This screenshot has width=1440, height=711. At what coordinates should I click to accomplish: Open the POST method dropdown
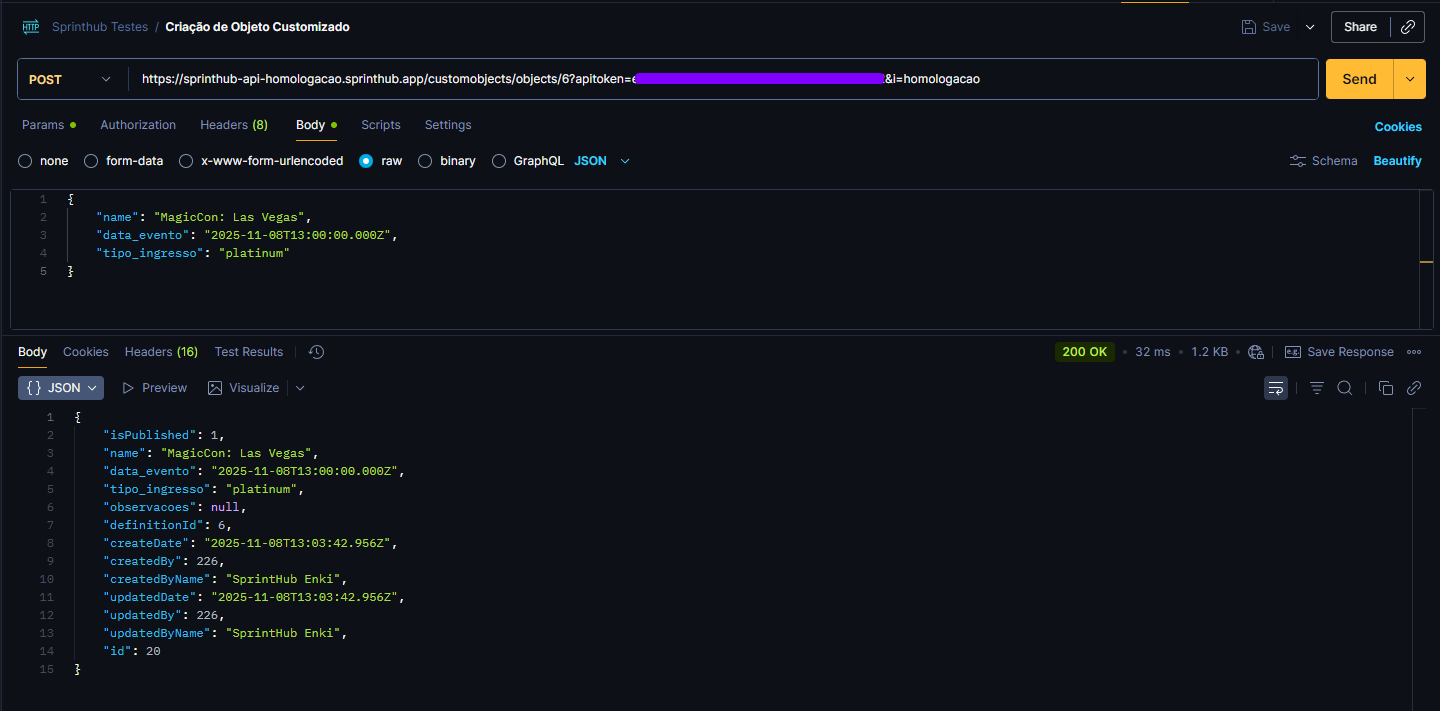[x=70, y=79]
